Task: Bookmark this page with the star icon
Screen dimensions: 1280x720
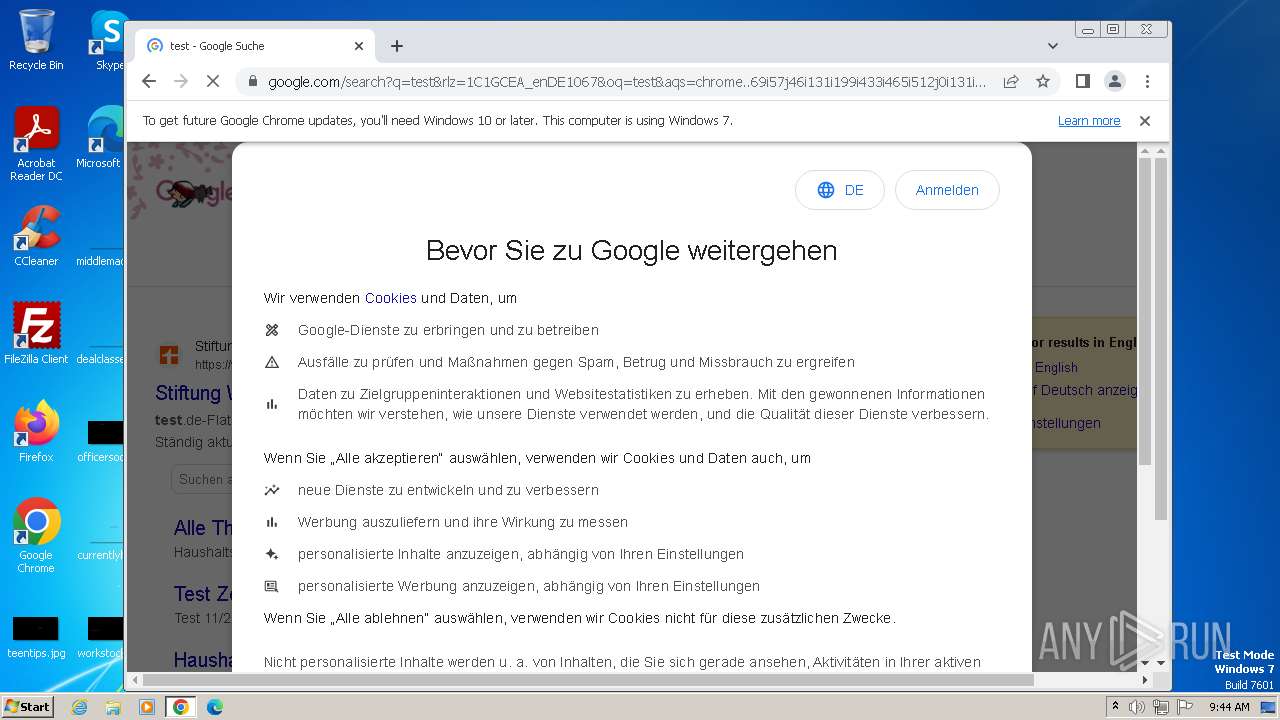Action: (1043, 81)
